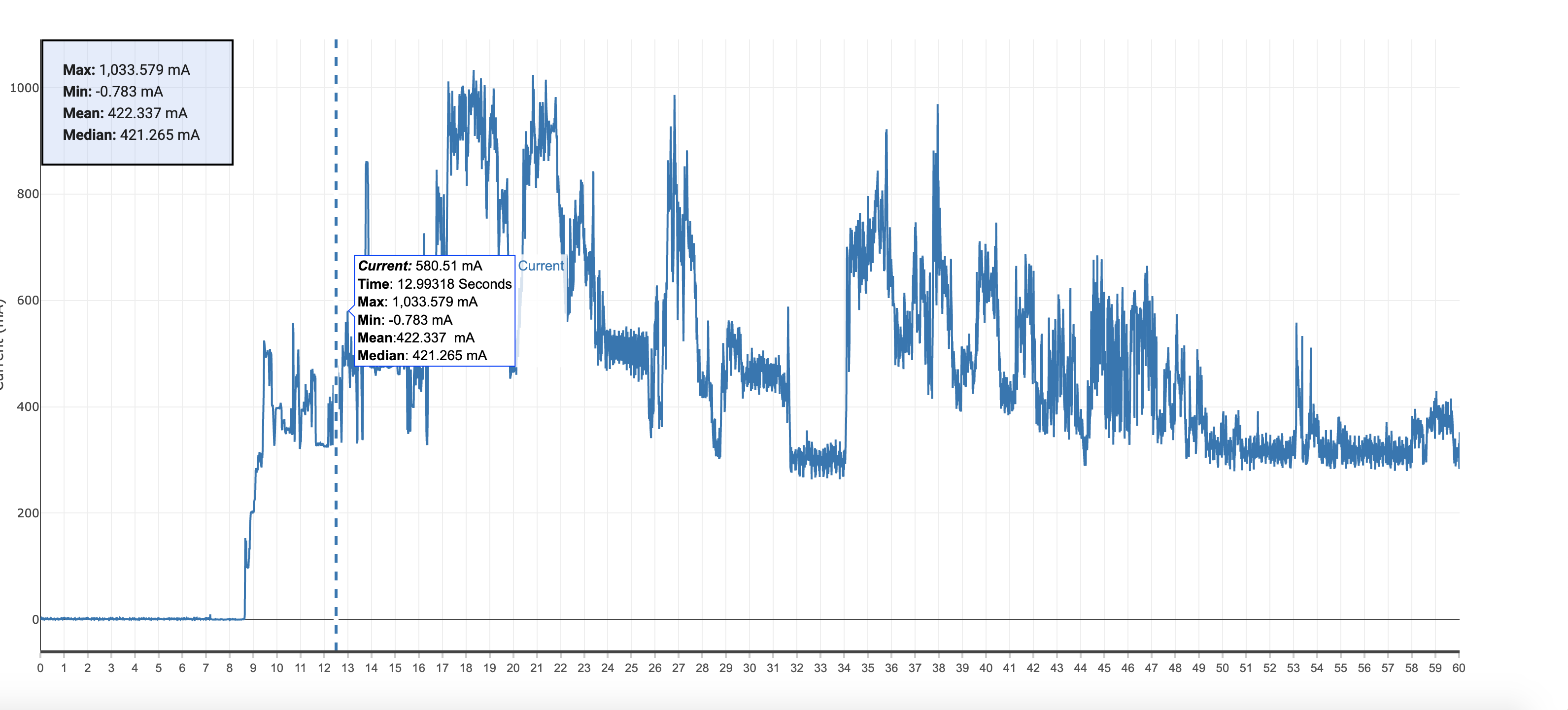Click the dashed vertical cursor line

coord(336,487)
